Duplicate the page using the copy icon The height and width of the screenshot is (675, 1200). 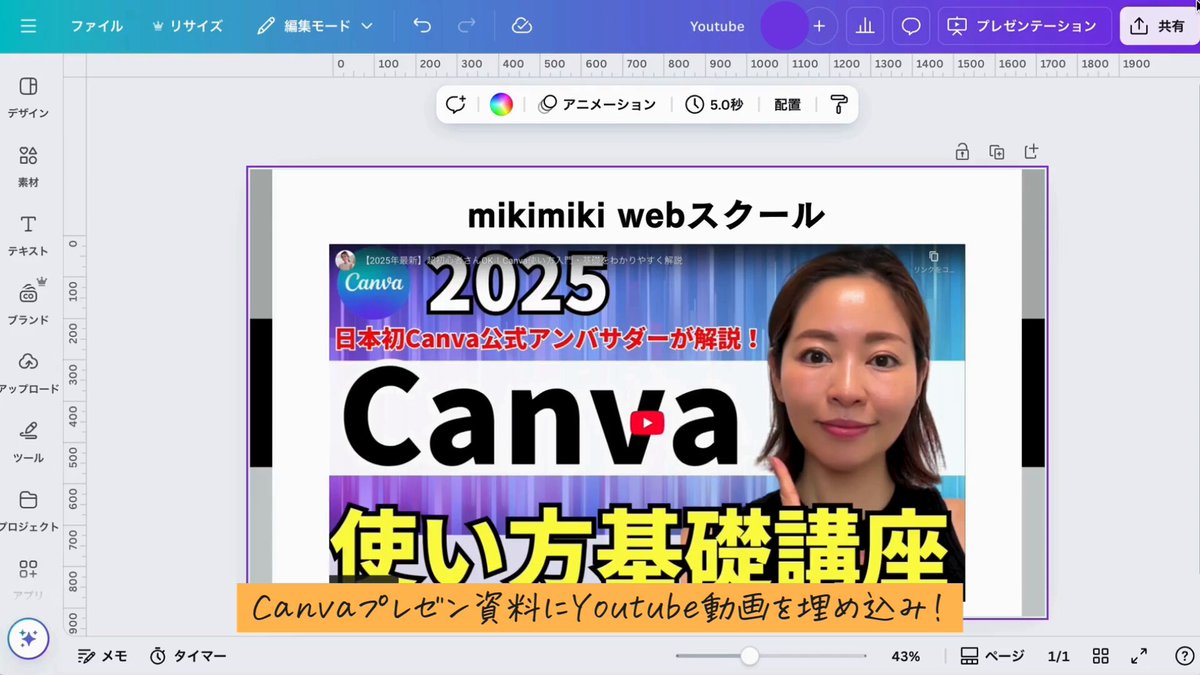click(996, 151)
